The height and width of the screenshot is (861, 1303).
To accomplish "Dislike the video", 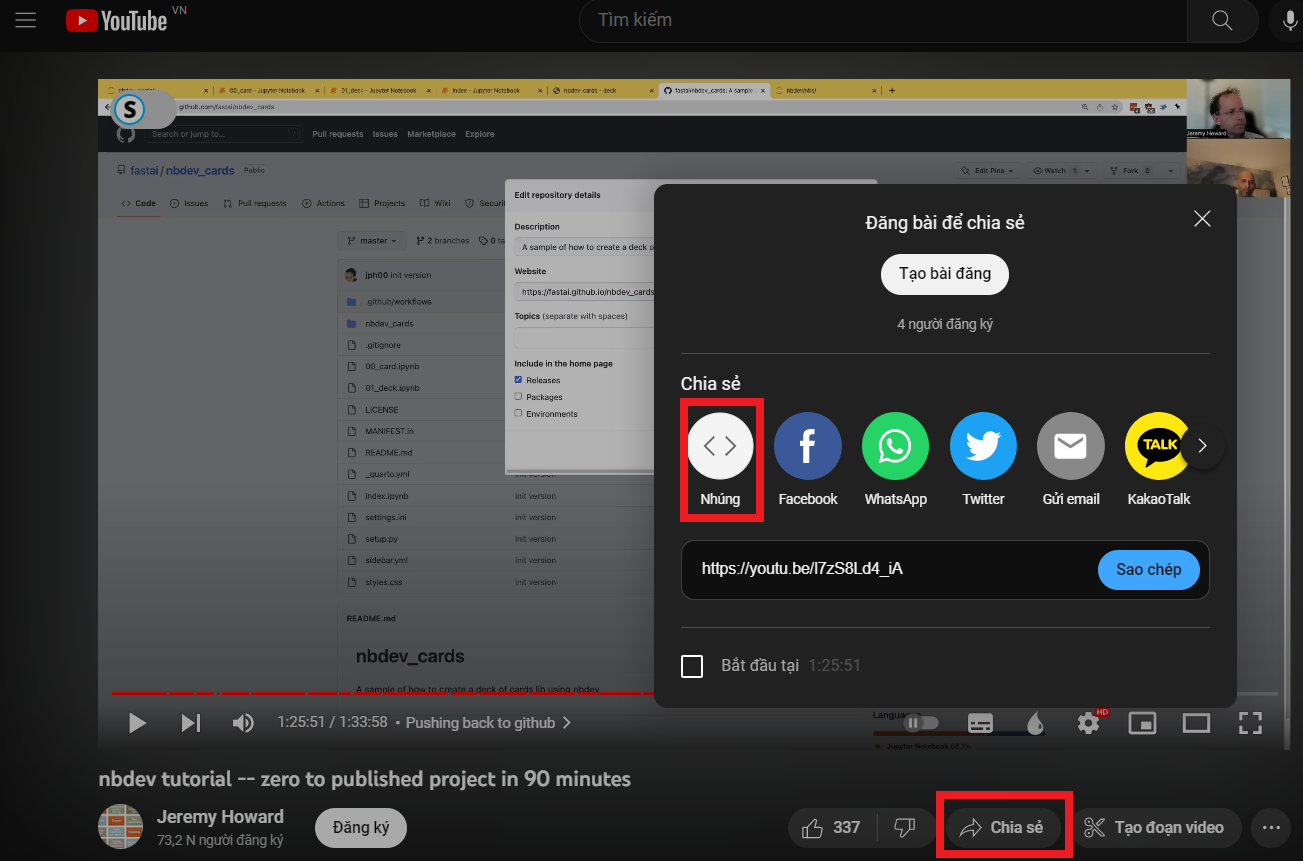I will click(905, 828).
